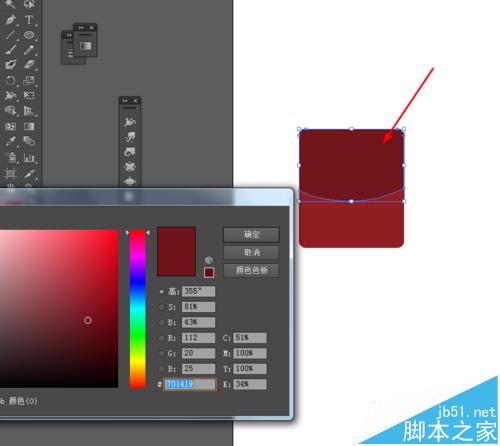Select the Scale tool

click(29, 80)
